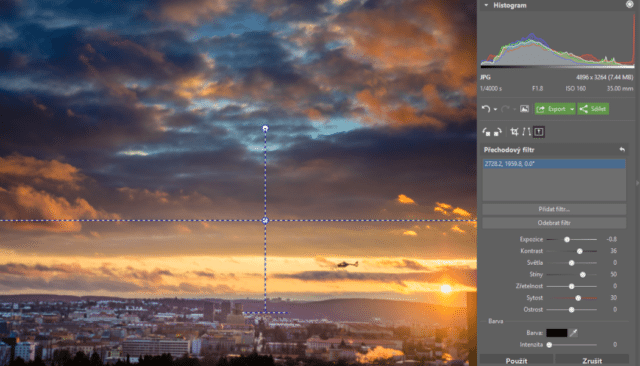Click Odebrat filtr button
Screen dimensions: 640x366
click(554, 223)
